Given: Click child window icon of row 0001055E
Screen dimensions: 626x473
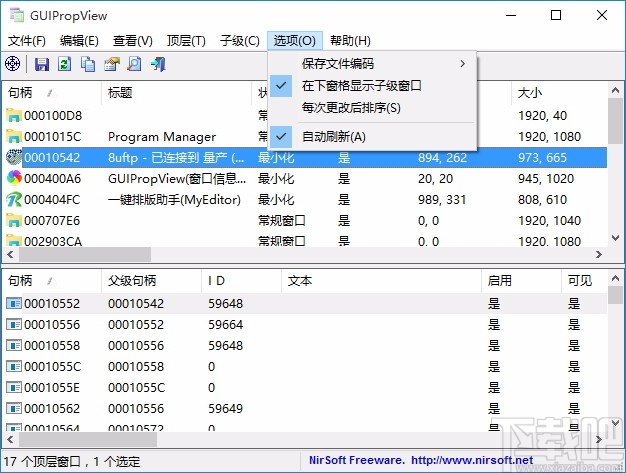Looking at the screenshot, I should pyautogui.click(x=14, y=388).
